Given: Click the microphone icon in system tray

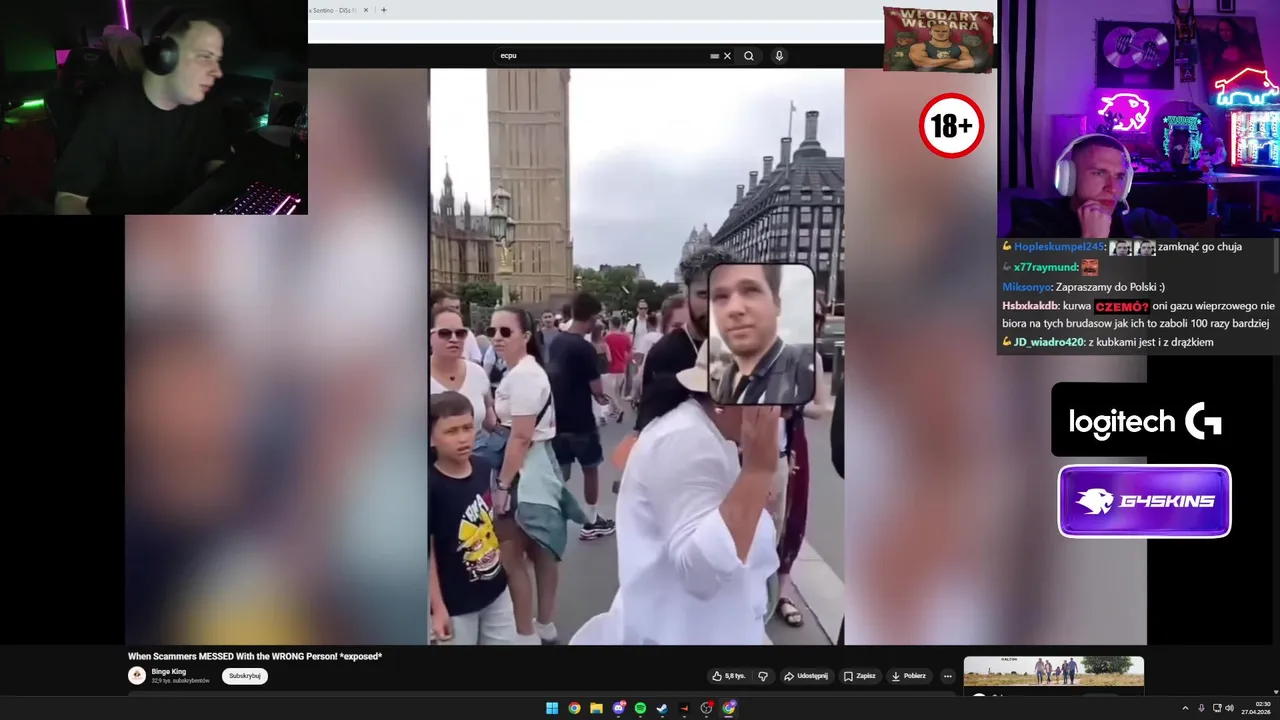Looking at the screenshot, I should click(x=1201, y=708).
